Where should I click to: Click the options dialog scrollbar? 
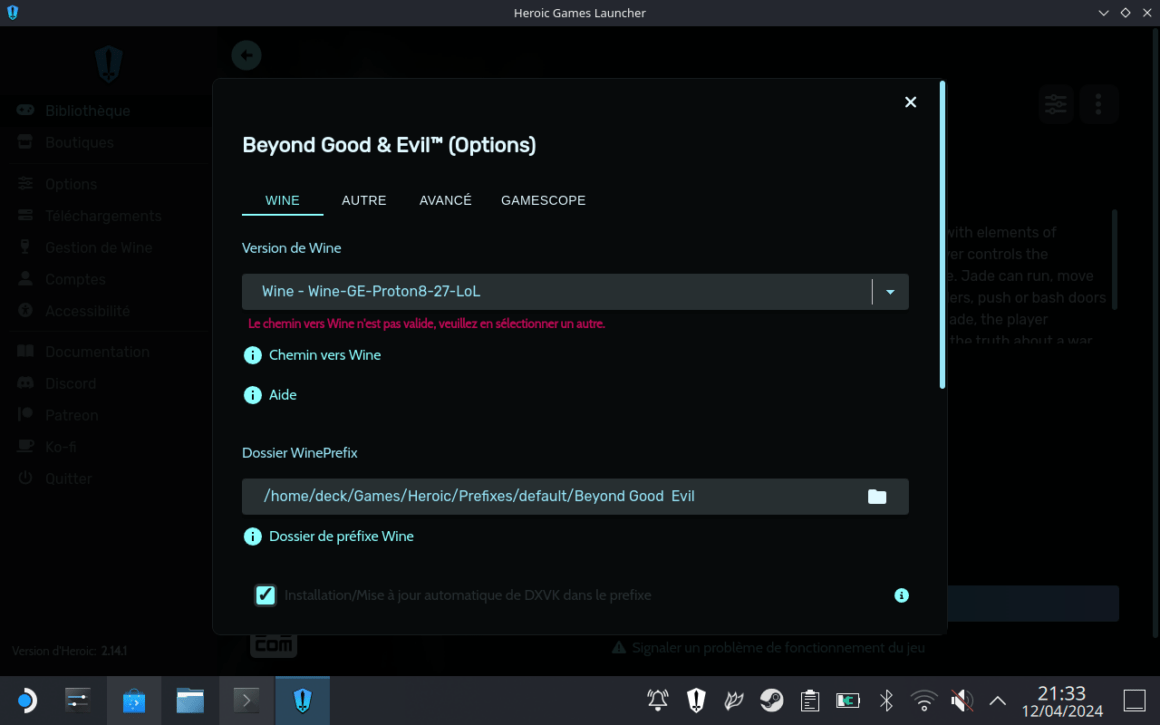tap(942, 235)
